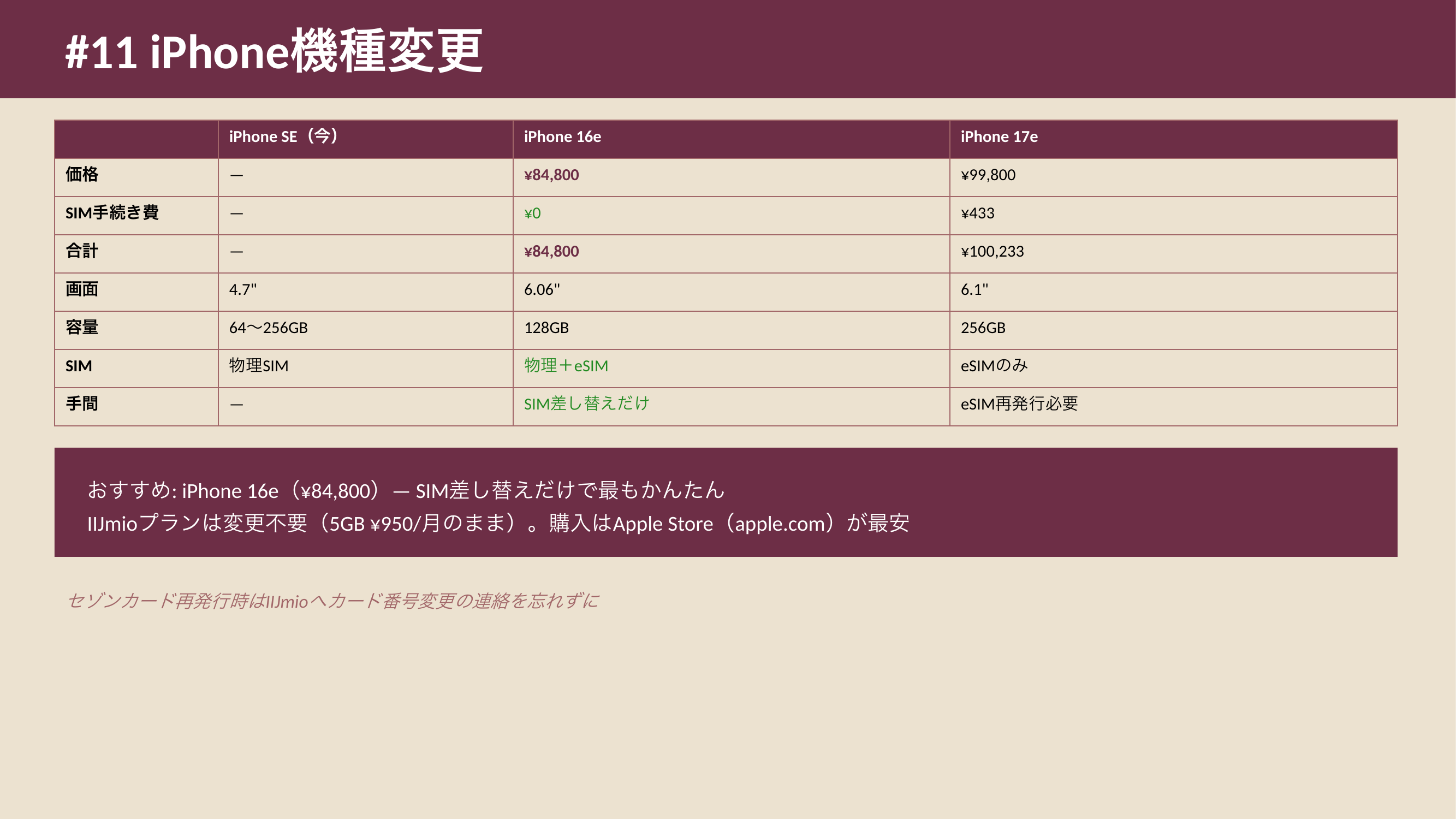Click the 画面 row label
Screen dimensions: 1456x819
(82, 289)
